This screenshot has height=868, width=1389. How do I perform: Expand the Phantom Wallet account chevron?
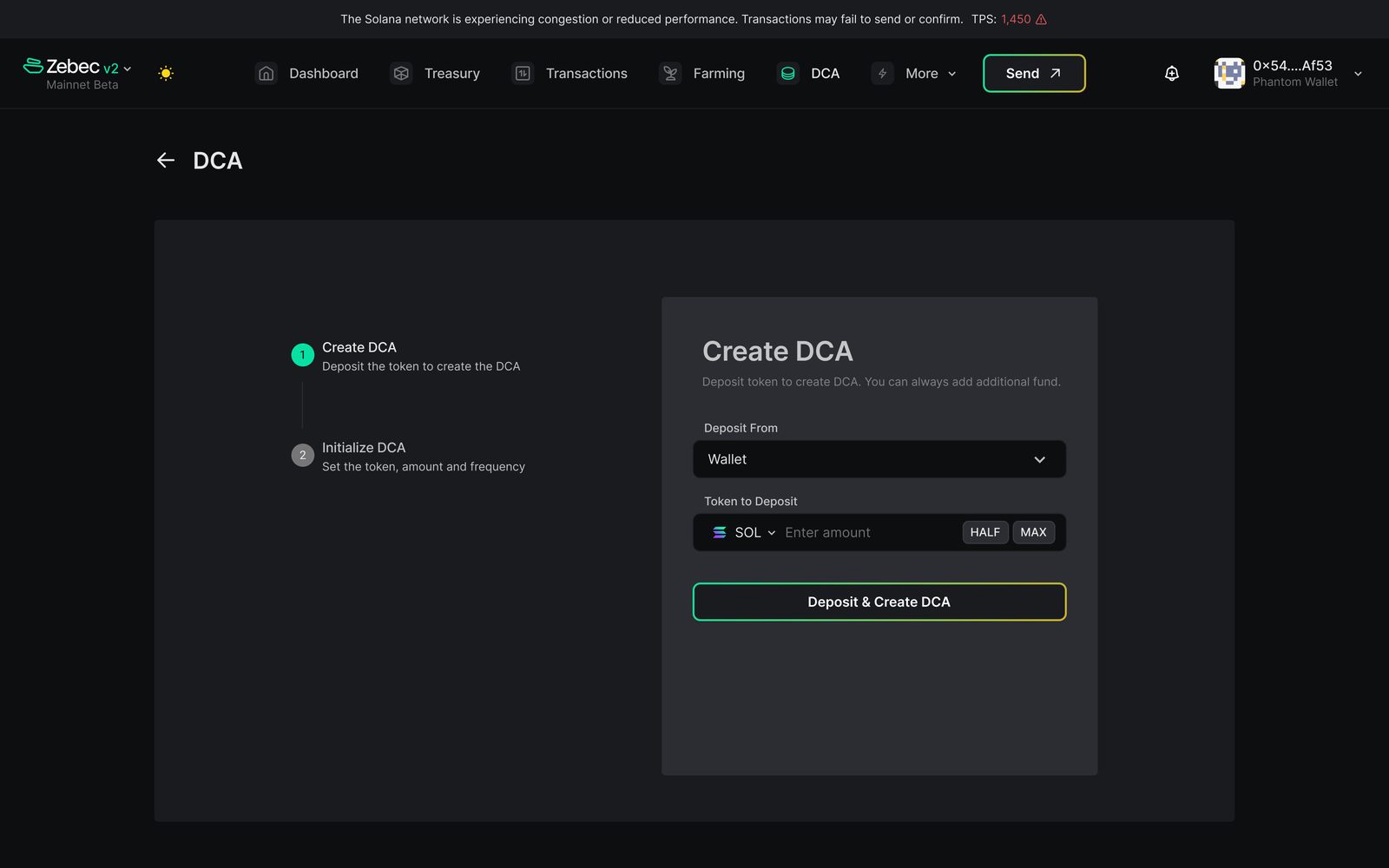coord(1358,74)
